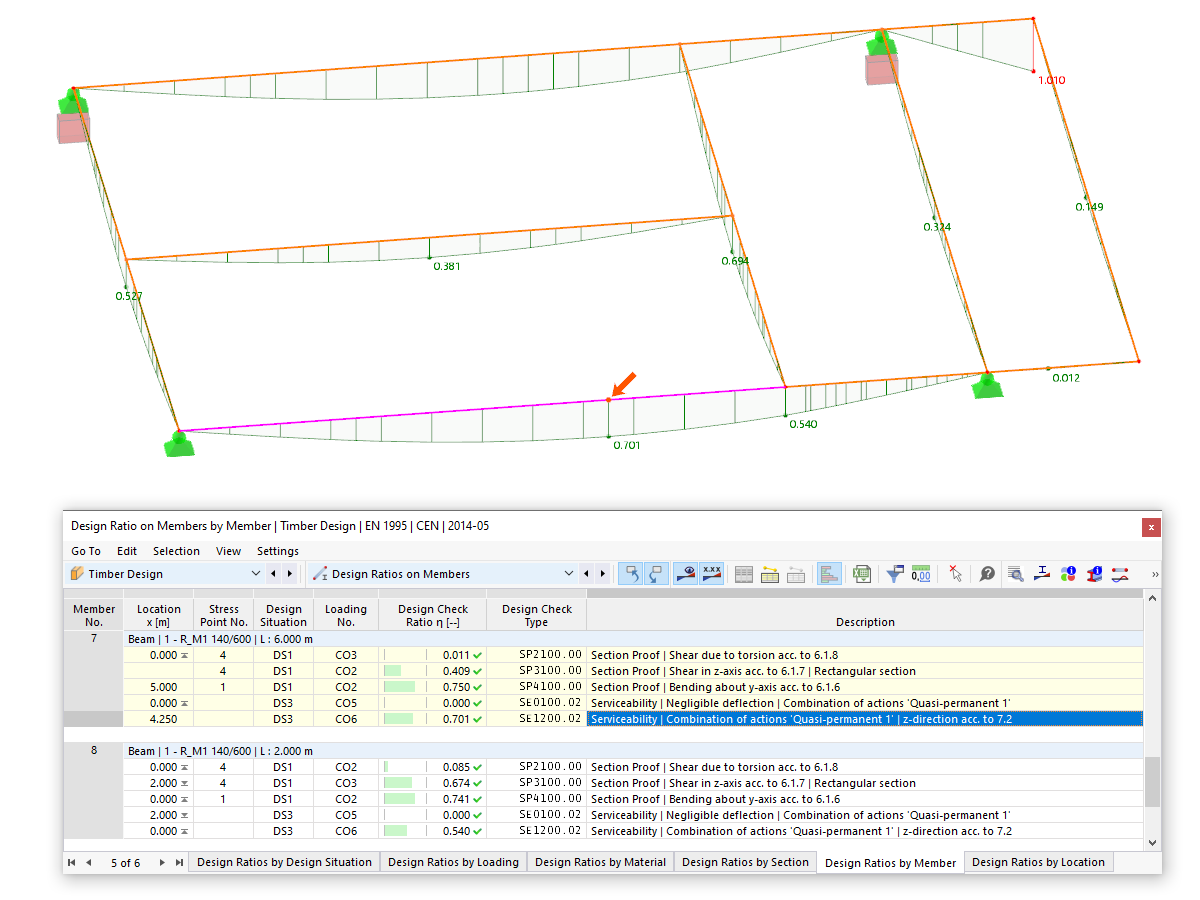The width and height of the screenshot is (1200, 900).
Task: Click the blue info section icon
Action: pos(1094,573)
